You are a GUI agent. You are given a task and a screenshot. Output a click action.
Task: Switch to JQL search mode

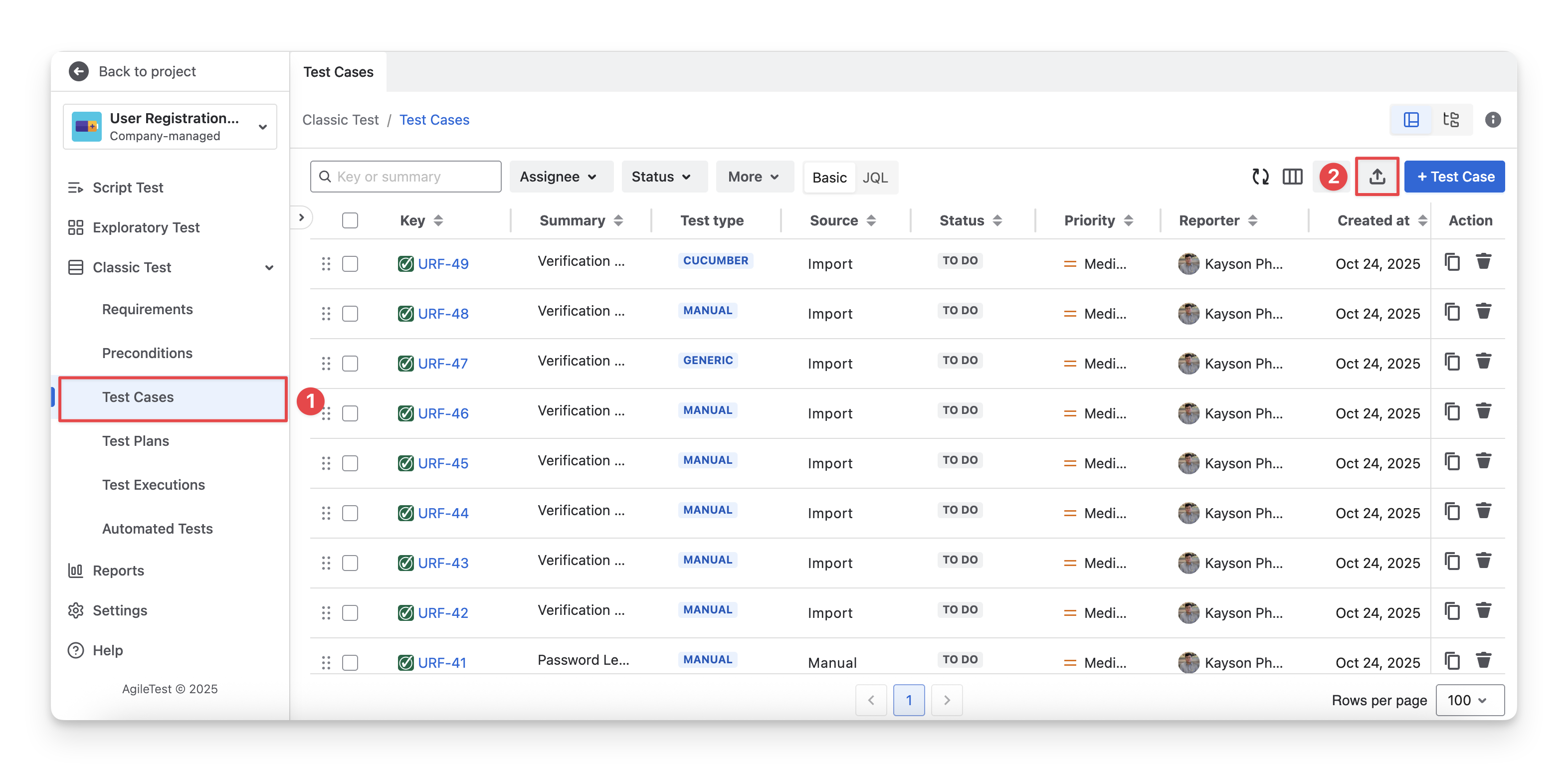coord(875,177)
